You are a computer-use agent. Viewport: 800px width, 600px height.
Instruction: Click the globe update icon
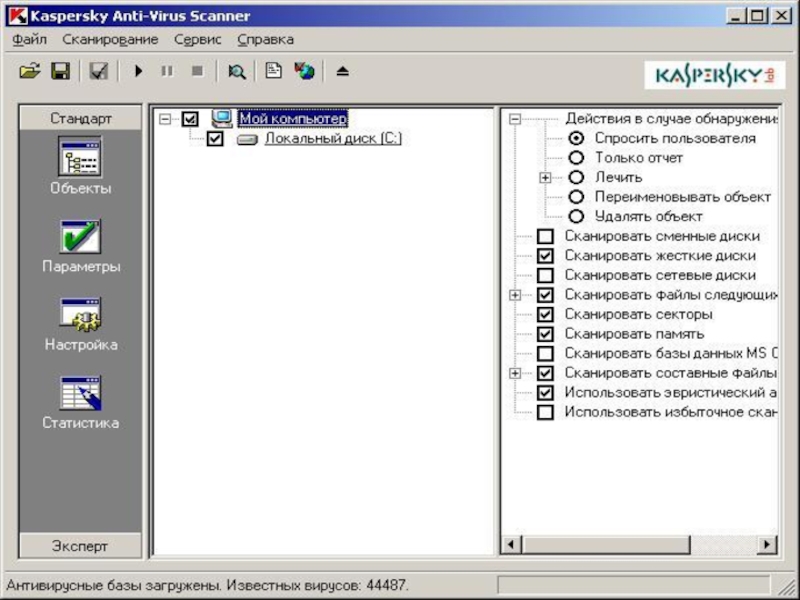click(x=305, y=71)
